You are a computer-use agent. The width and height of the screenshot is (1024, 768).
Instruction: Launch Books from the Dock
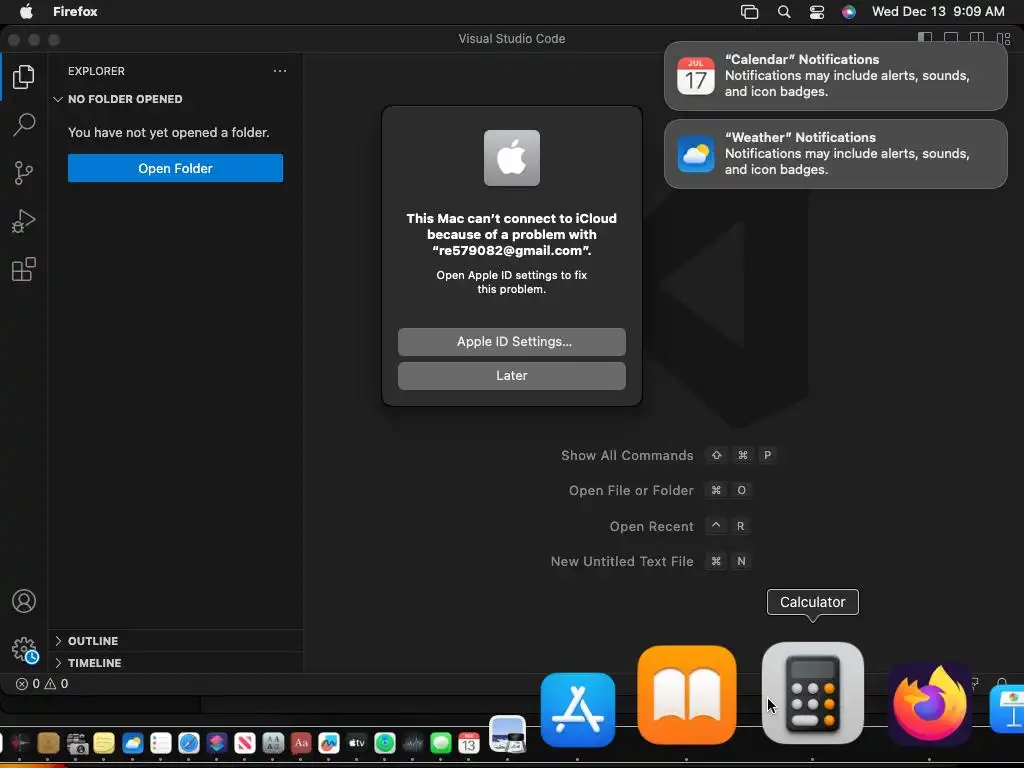tap(686, 695)
